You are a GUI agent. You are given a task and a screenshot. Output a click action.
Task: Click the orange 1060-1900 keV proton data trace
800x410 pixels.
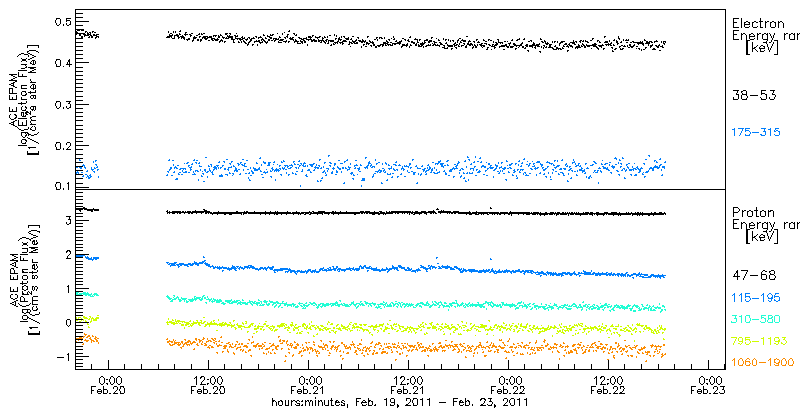pyautogui.click(x=416, y=349)
